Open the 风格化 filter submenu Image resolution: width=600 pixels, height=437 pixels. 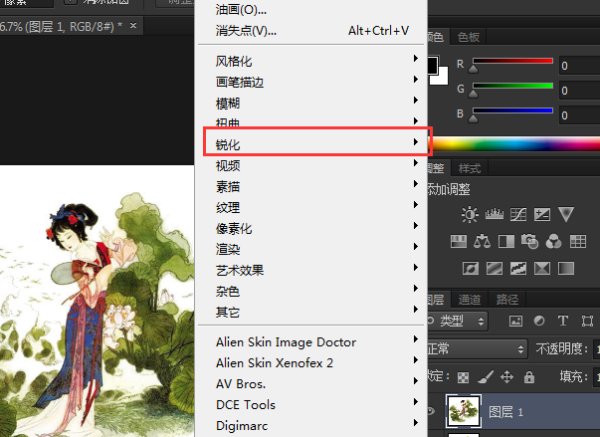tap(311, 61)
